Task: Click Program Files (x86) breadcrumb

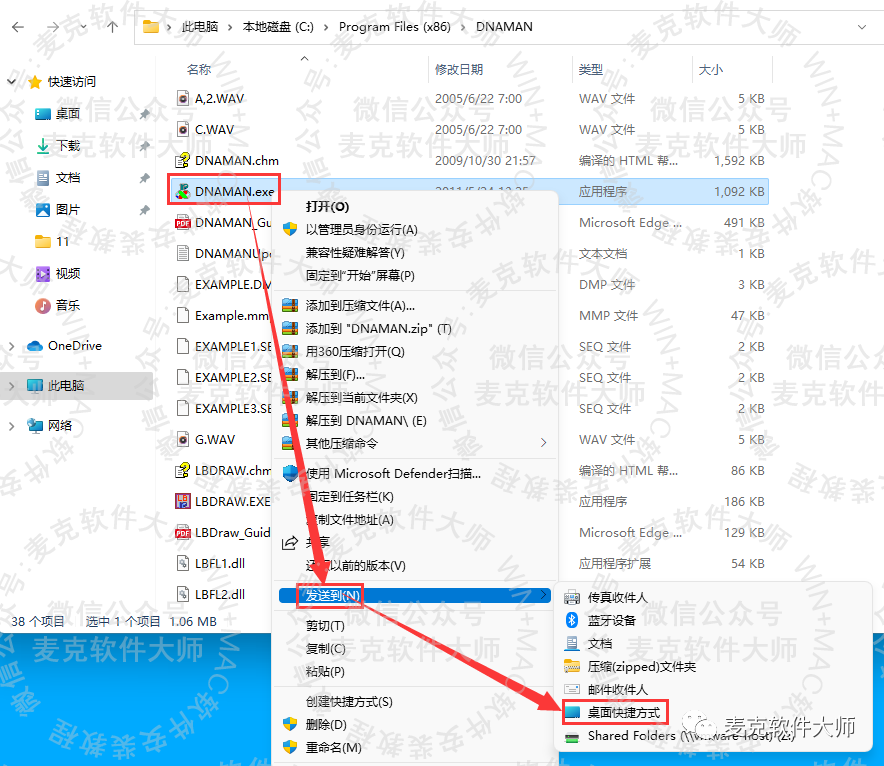Action: [395, 27]
